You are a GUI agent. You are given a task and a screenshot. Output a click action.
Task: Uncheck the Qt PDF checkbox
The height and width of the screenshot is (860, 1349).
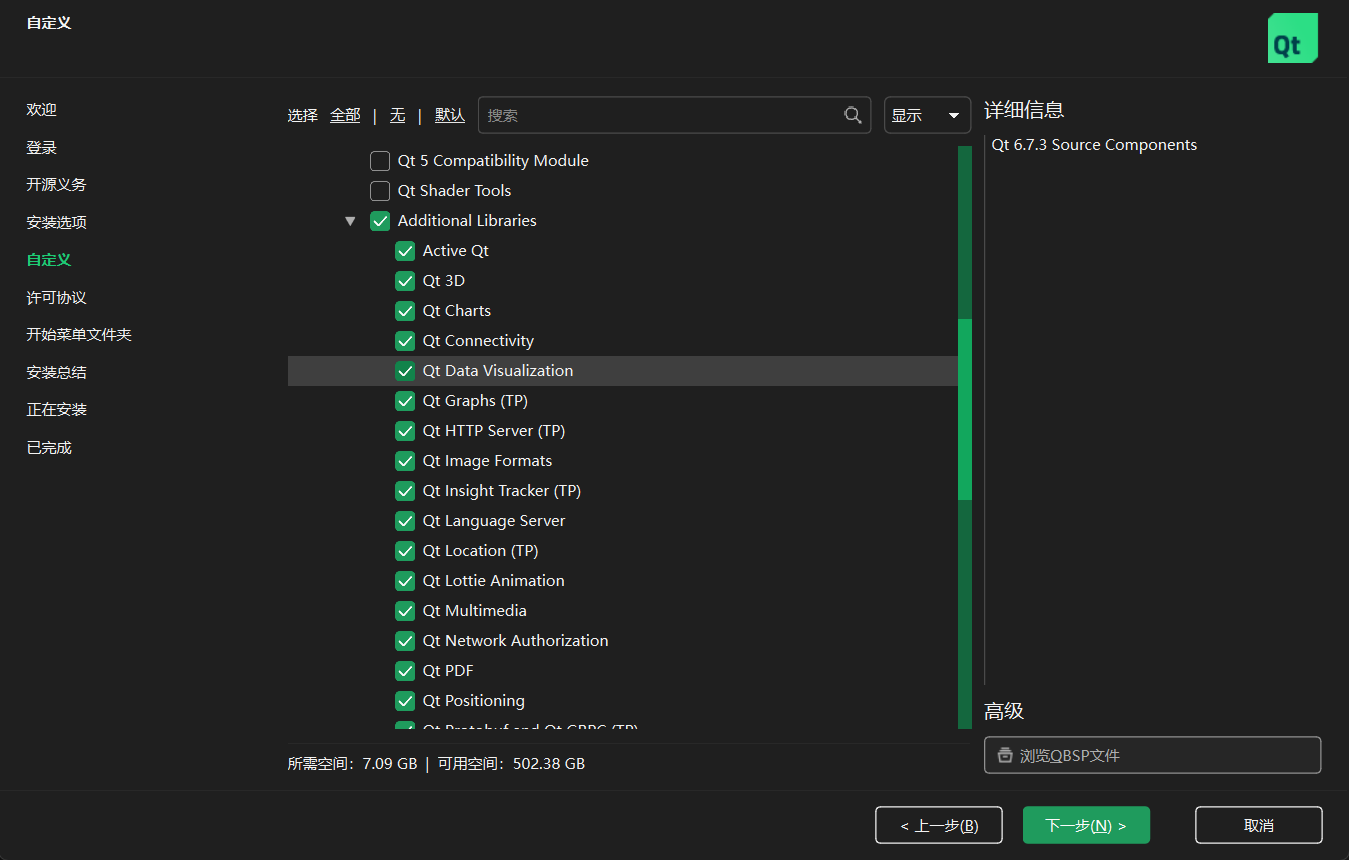click(405, 671)
